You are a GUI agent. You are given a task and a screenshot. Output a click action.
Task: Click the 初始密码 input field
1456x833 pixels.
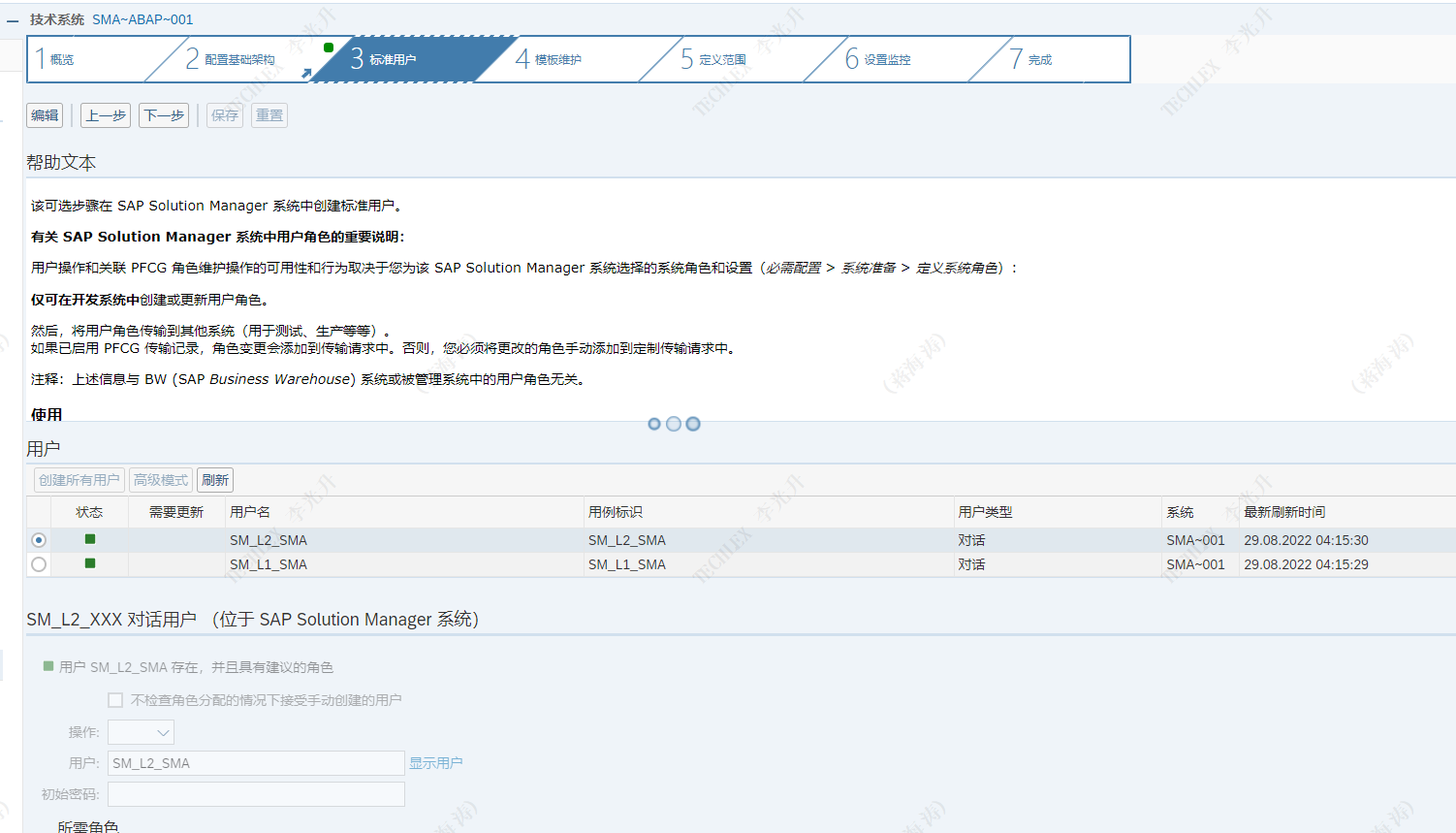tap(256, 794)
